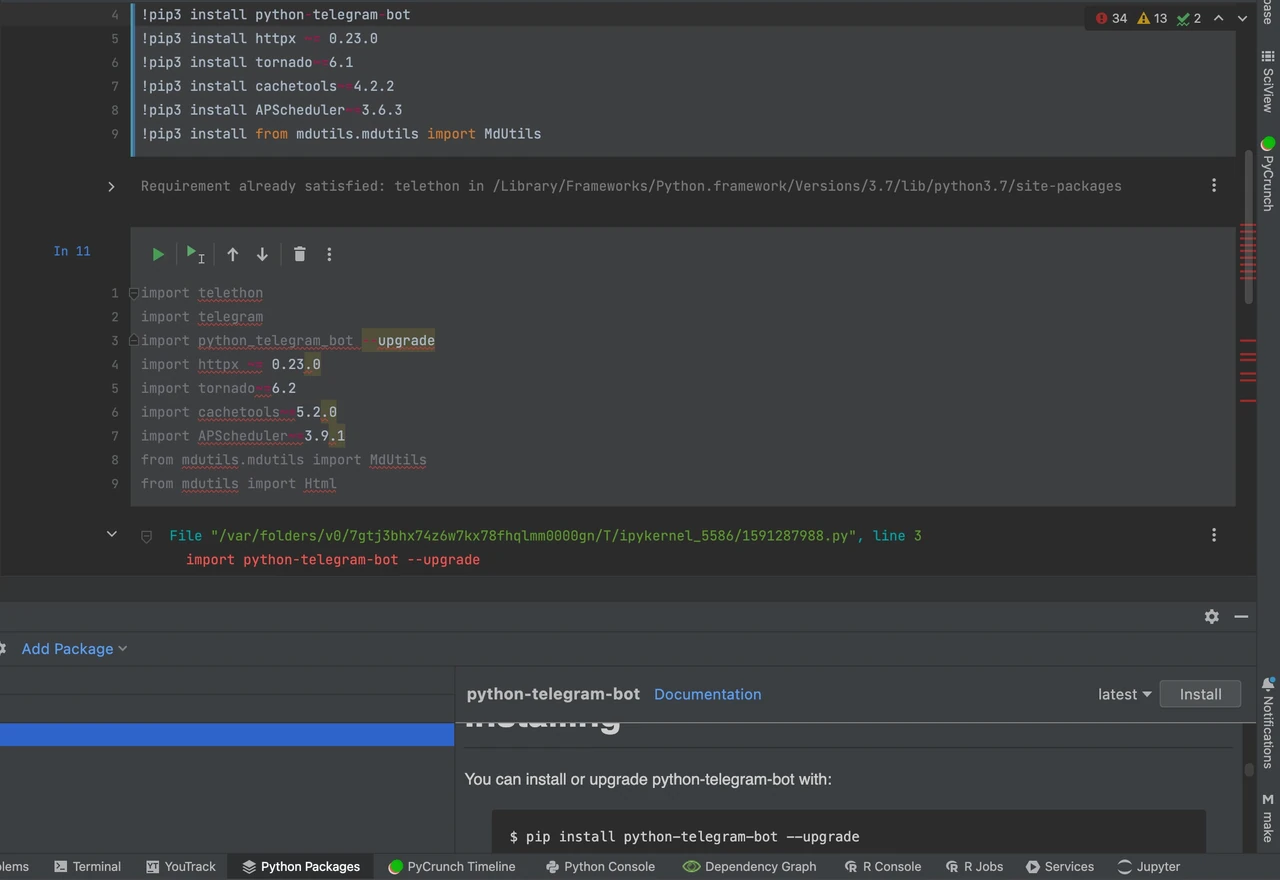Go to next highlighted error arrow
Screen dimensions: 1280x880
(x=1242, y=19)
